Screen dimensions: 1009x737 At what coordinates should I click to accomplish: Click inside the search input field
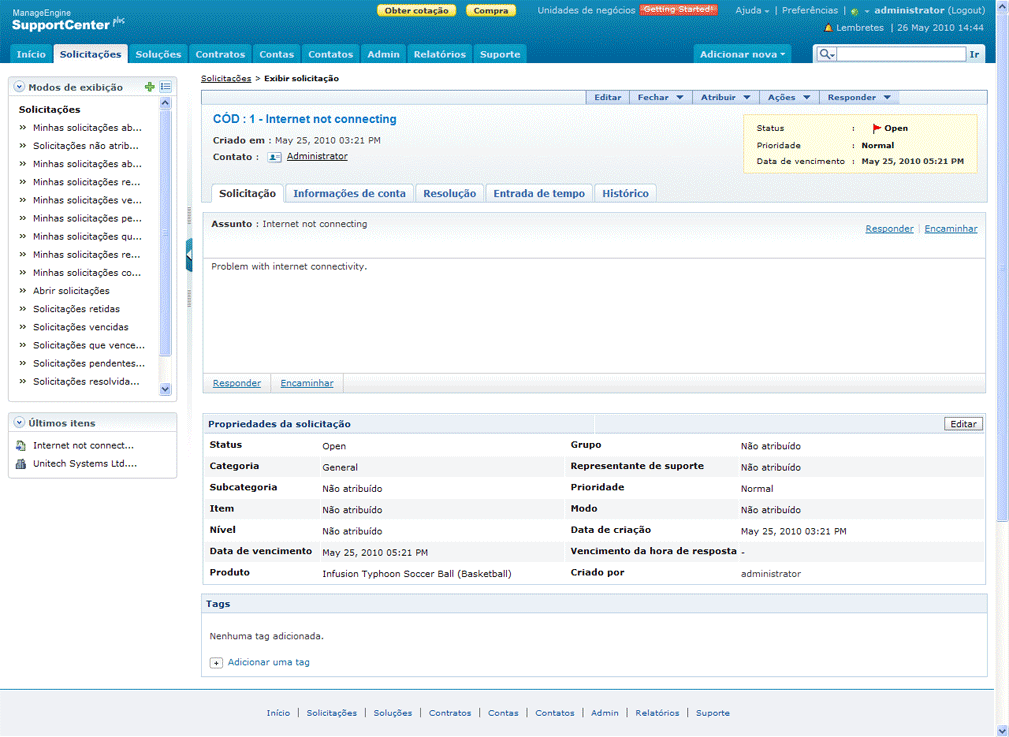(901, 55)
